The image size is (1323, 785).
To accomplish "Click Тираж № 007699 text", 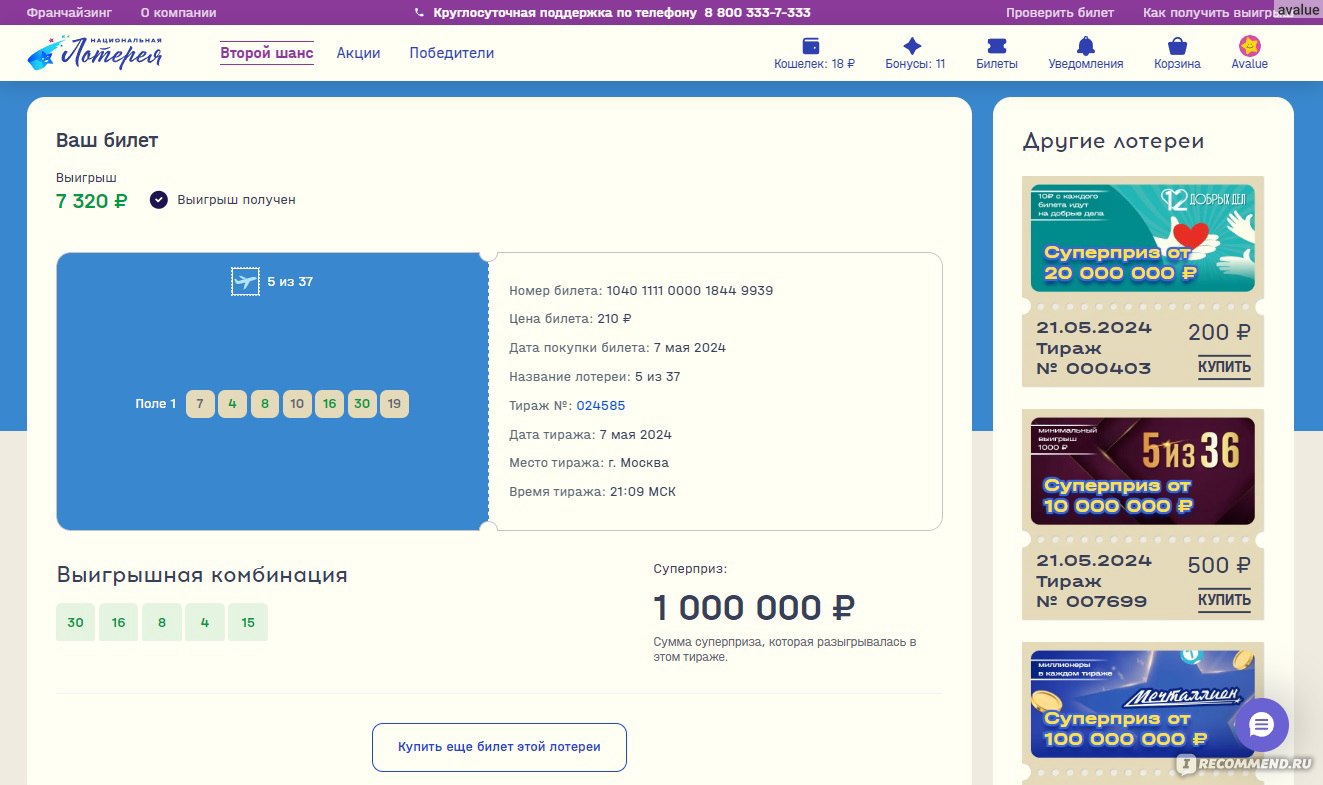I will click(1091, 591).
